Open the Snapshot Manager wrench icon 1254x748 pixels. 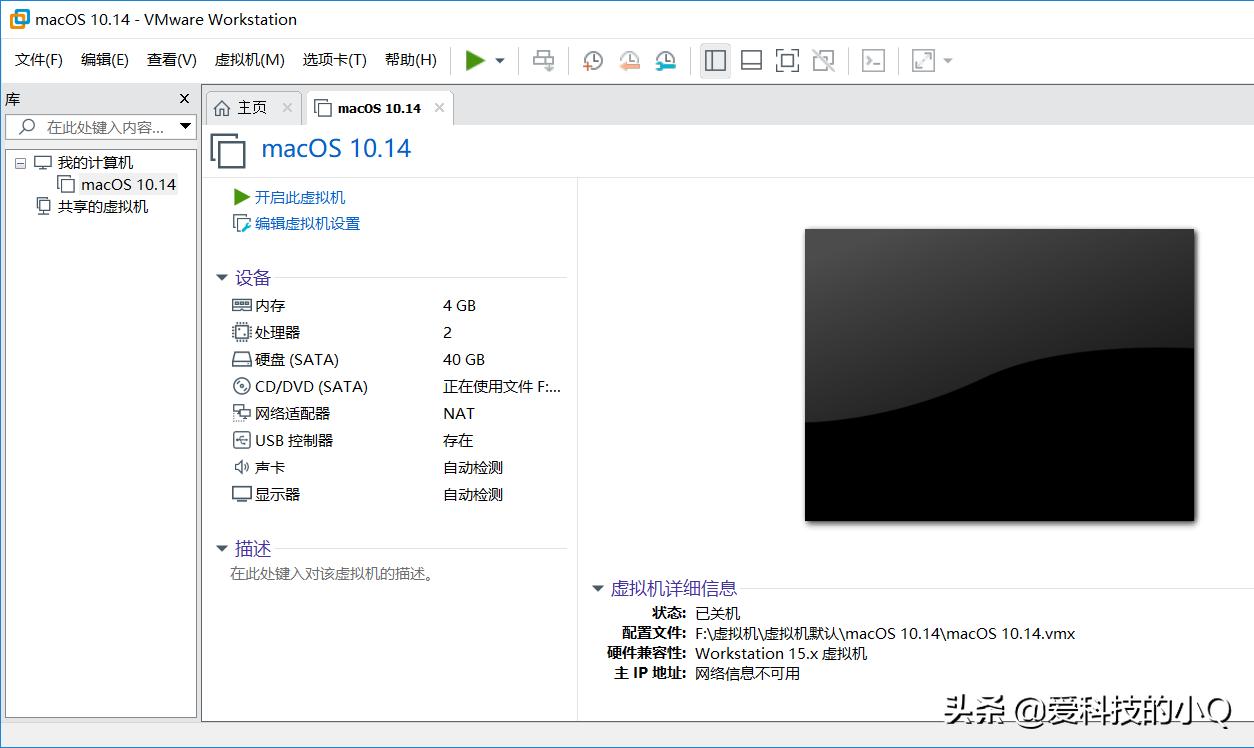tap(663, 60)
